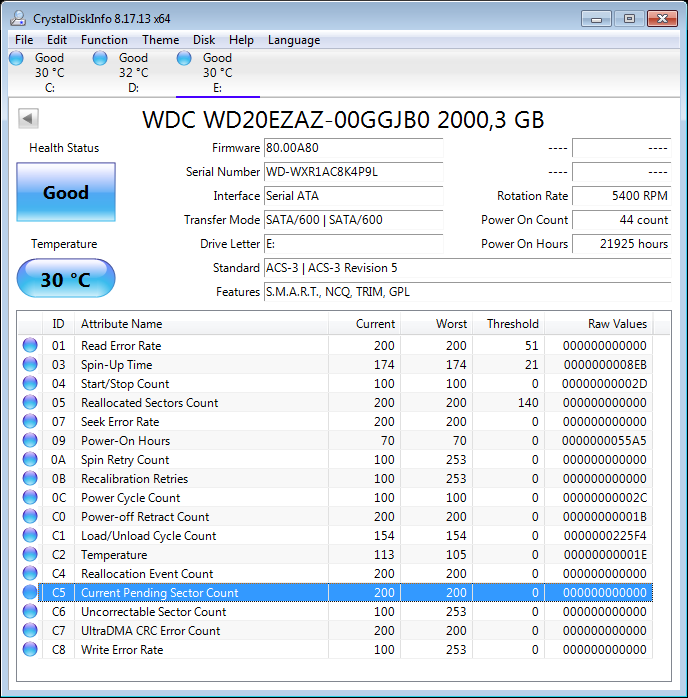Click the status orb on Spin Retry Count row

[x=30, y=459]
